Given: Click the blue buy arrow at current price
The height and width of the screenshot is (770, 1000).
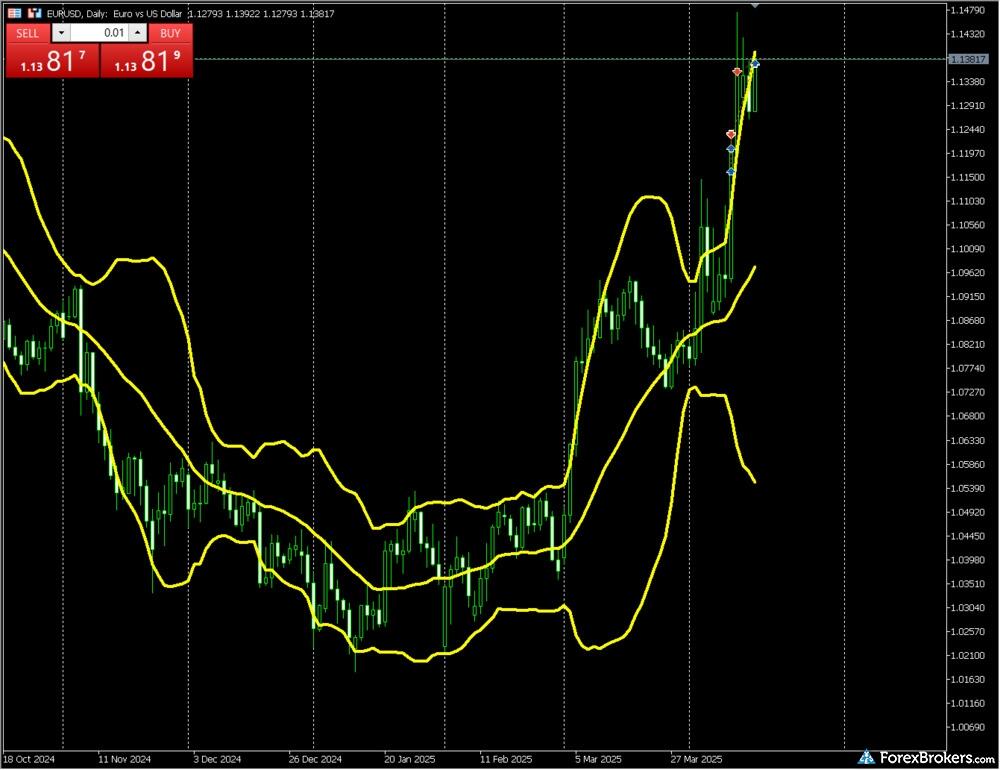Looking at the screenshot, I should [755, 64].
